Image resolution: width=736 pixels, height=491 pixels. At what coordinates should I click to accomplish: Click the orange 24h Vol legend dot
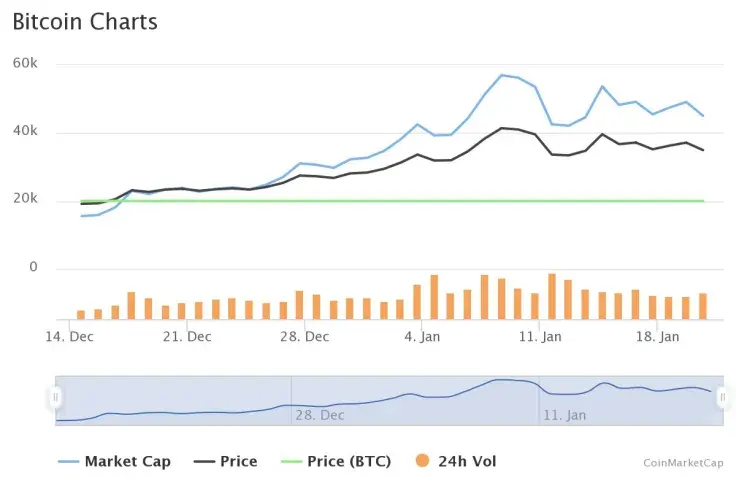421,461
